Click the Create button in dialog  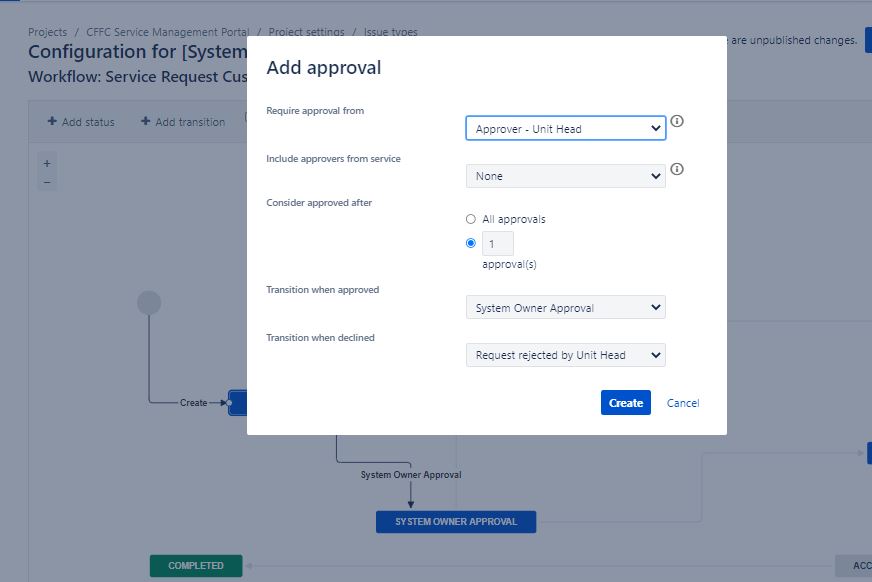[626, 402]
